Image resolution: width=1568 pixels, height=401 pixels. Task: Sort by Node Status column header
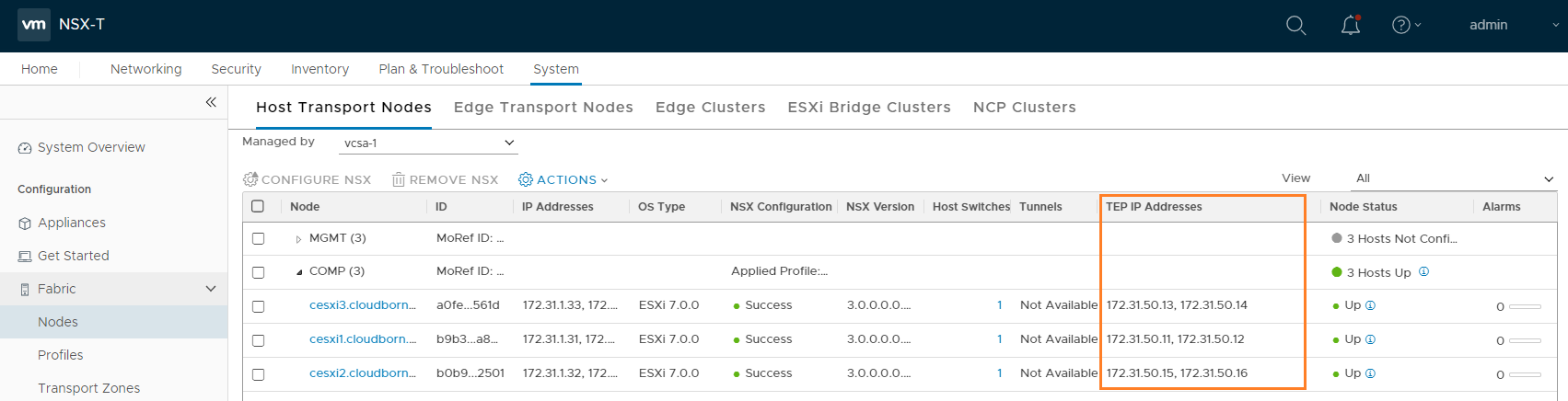pos(1363,207)
